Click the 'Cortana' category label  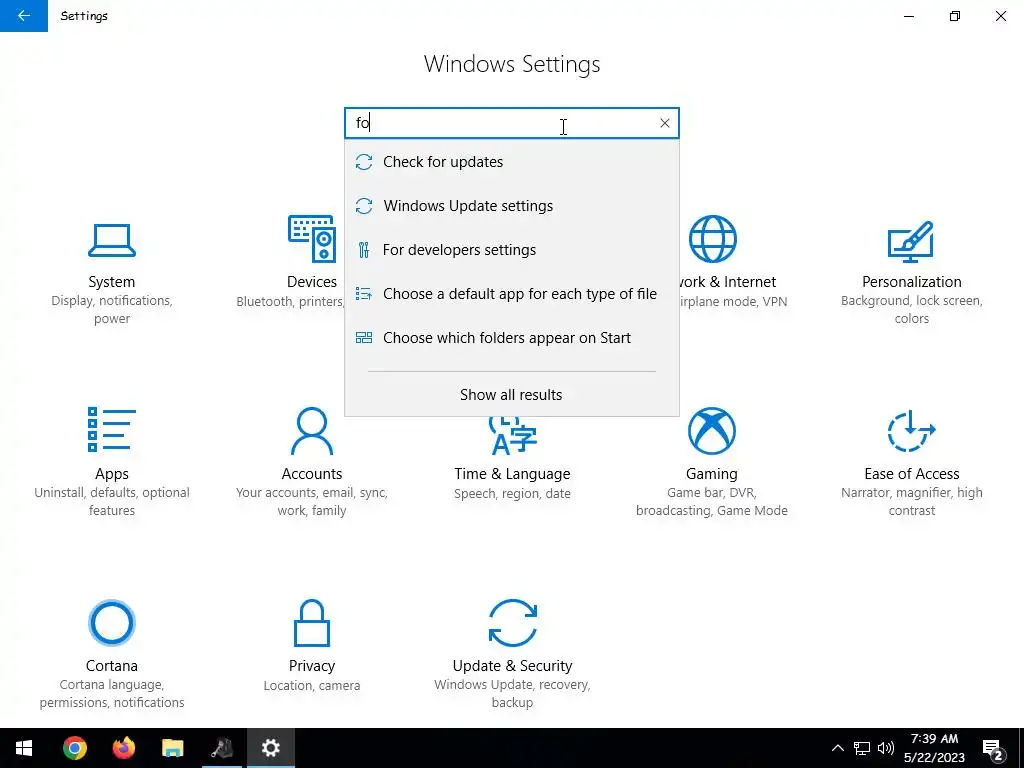point(112,665)
